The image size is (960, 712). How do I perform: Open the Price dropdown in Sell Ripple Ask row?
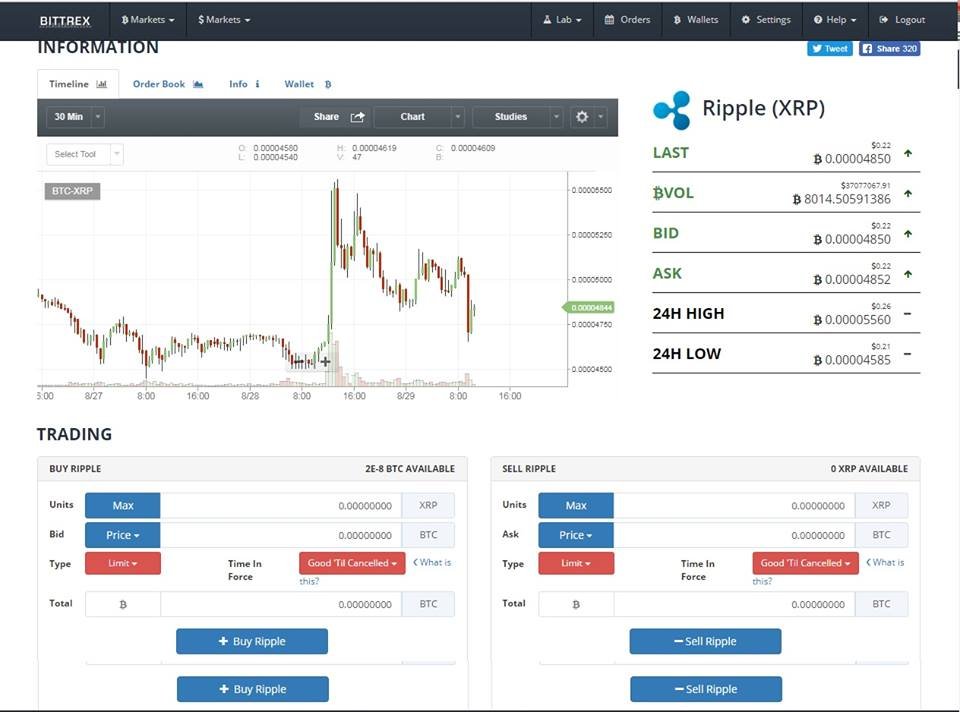[x=576, y=535]
